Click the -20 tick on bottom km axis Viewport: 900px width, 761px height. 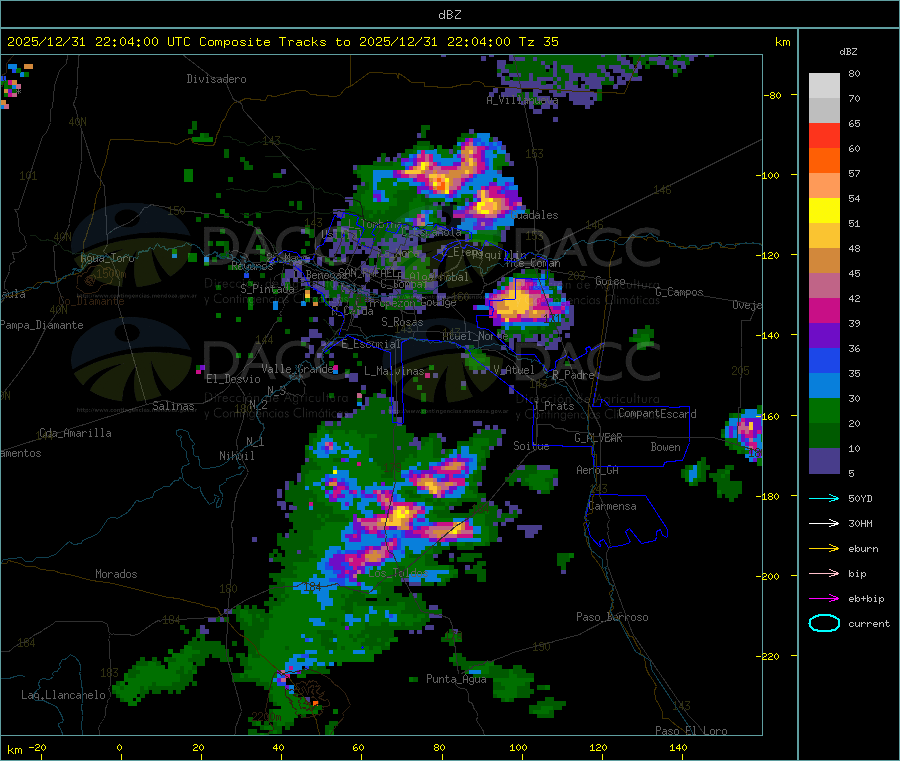click(x=37, y=747)
